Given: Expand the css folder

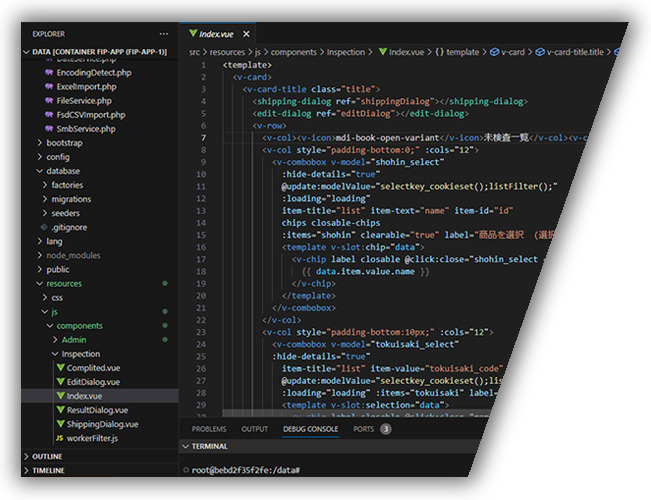Looking at the screenshot, I should [x=45, y=298].
